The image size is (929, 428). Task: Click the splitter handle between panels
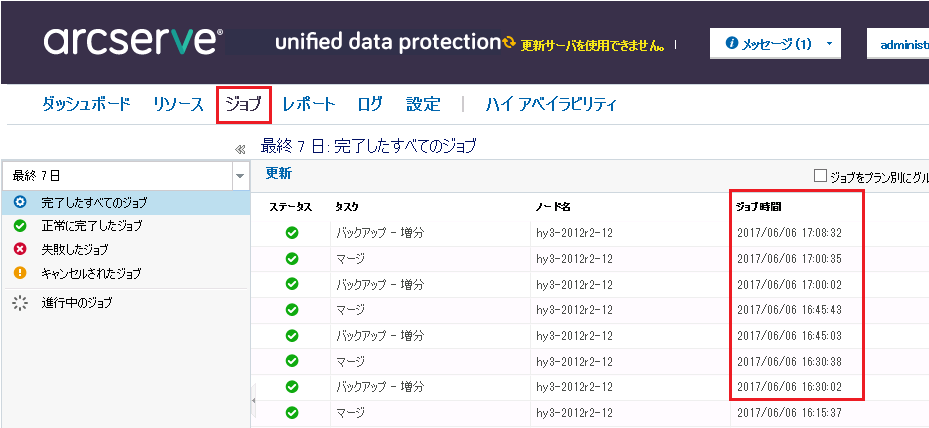pos(253,400)
